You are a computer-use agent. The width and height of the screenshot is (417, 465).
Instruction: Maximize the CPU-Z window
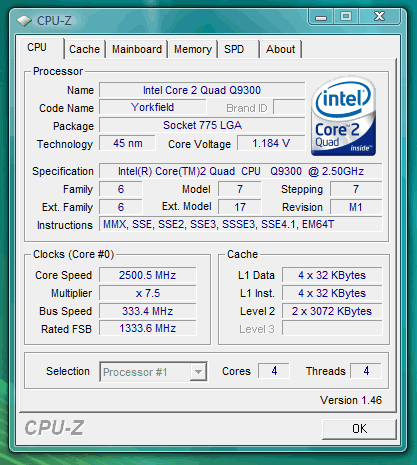pyautogui.click(x=346, y=16)
